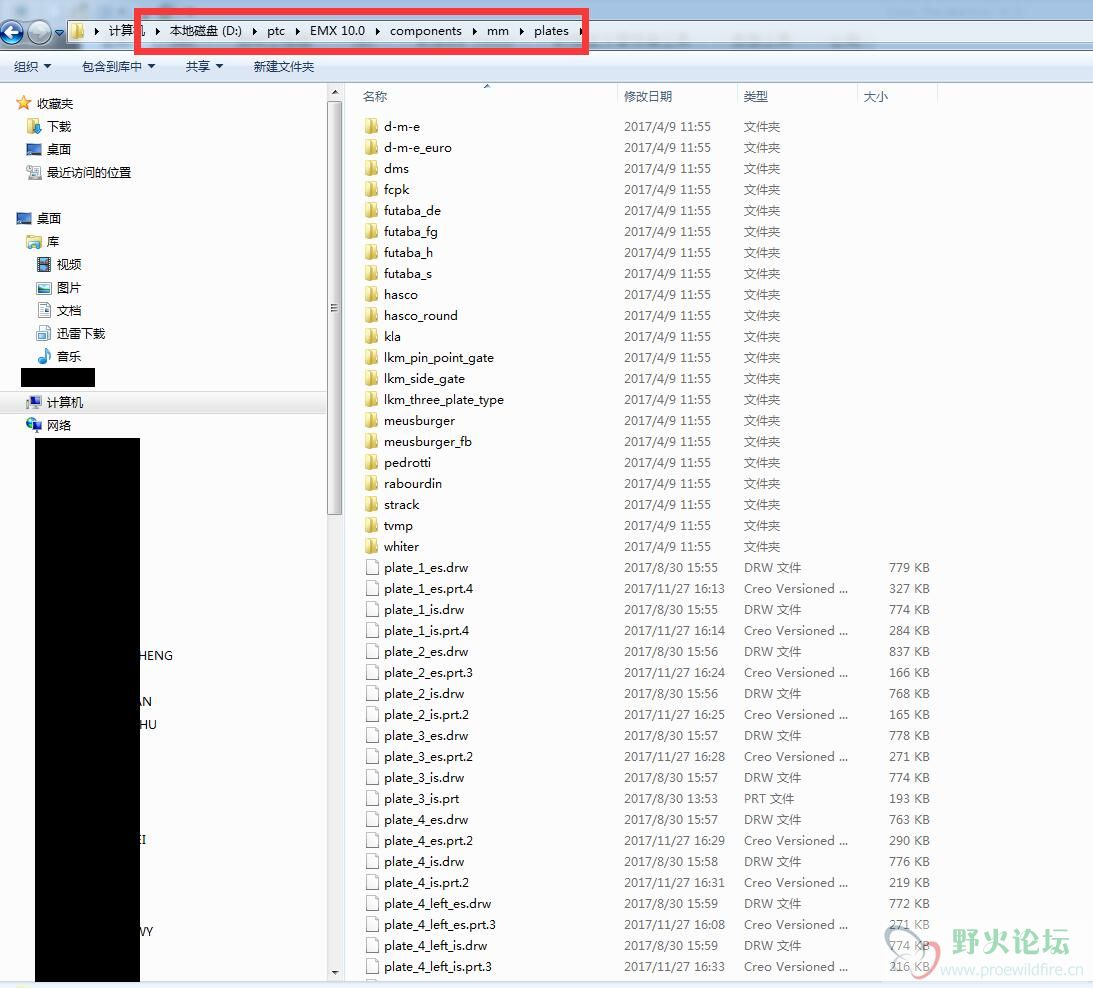Click the hasco_round folder icon
The image size is (1093, 988).
tap(372, 315)
